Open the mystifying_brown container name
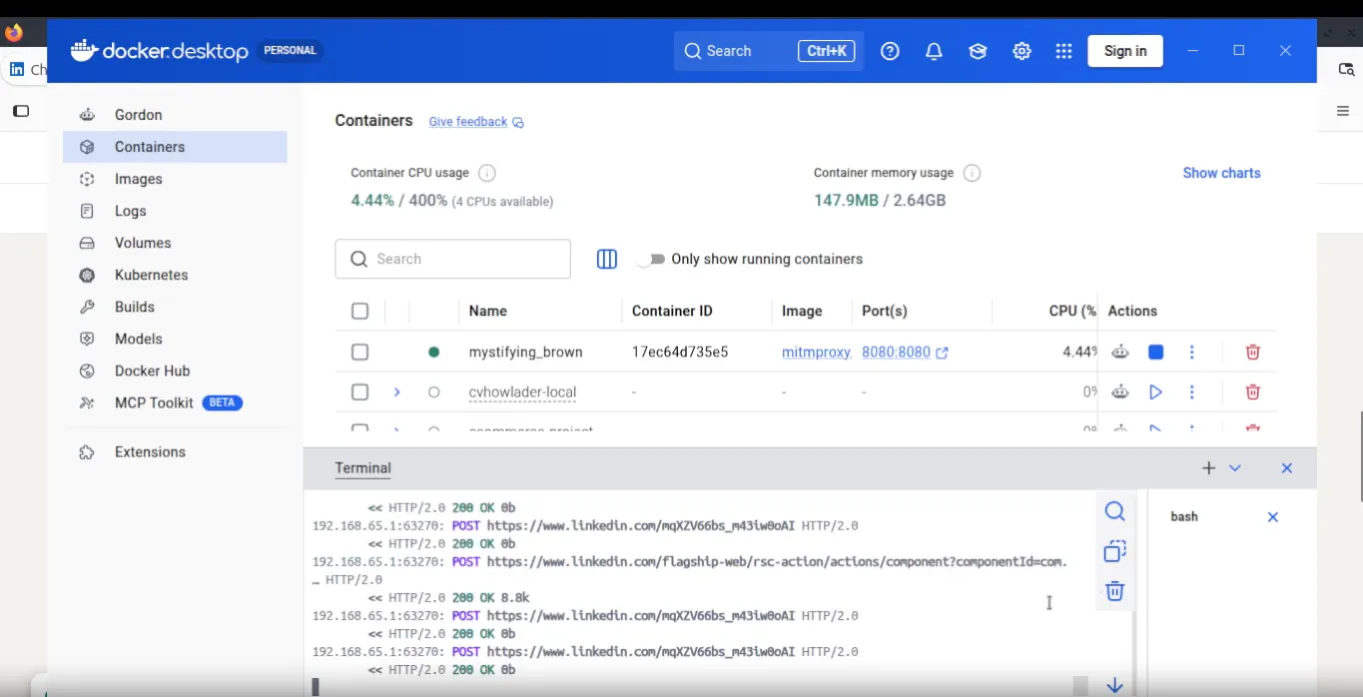This screenshot has width=1363, height=697. 525,352
